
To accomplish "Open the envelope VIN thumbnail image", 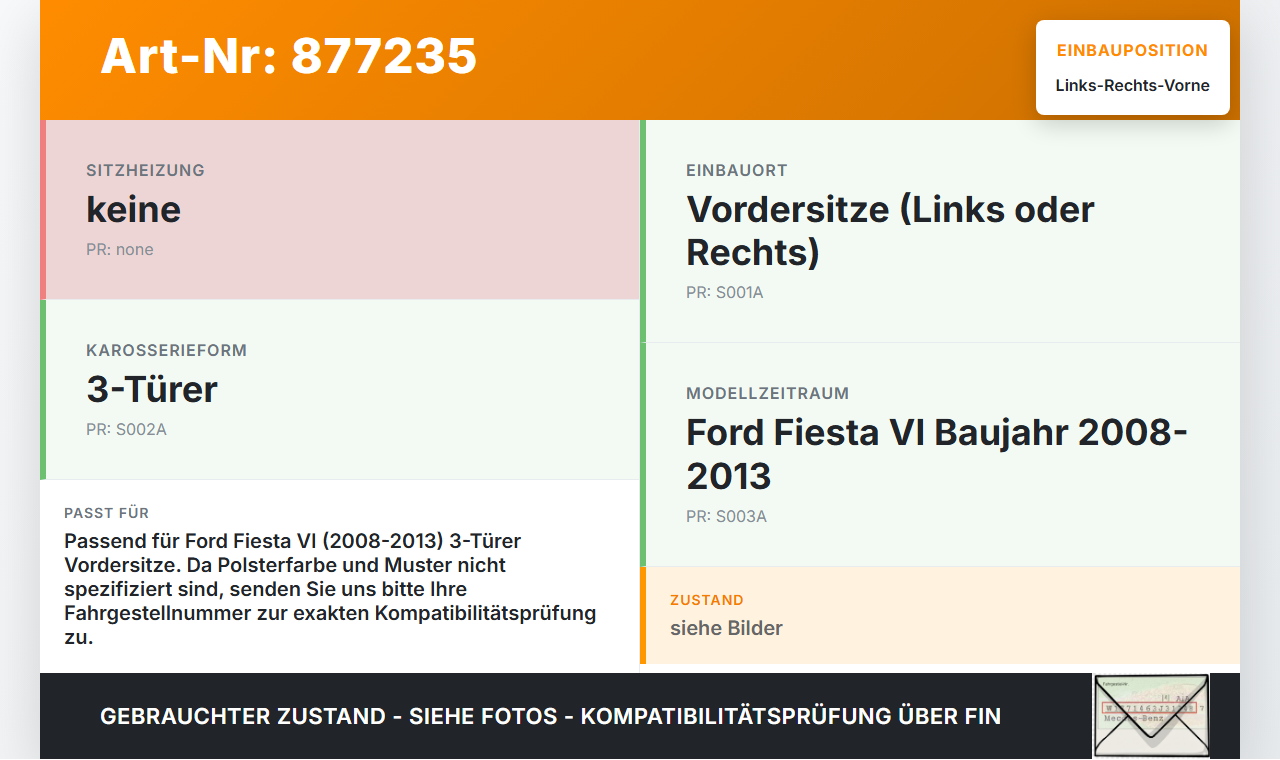I will click(1151, 716).
